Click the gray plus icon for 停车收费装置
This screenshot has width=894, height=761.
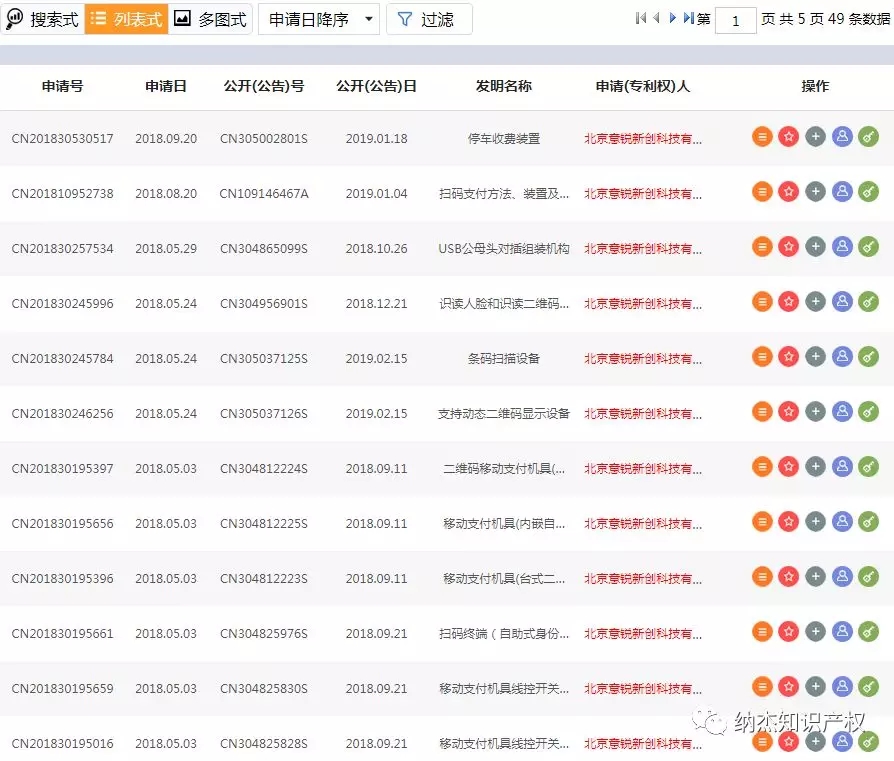click(x=815, y=137)
